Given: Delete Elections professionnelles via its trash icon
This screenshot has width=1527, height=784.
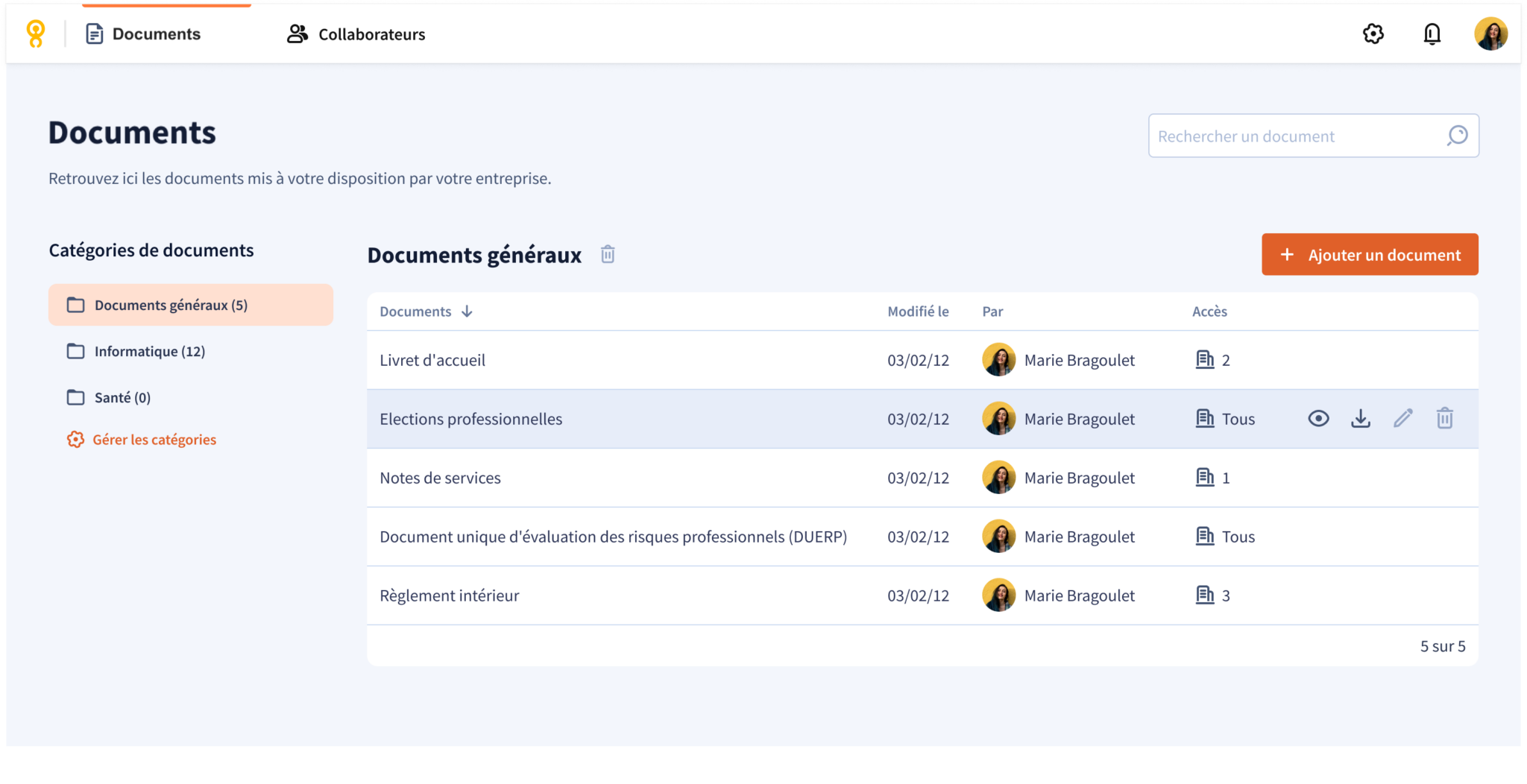Looking at the screenshot, I should (x=1445, y=418).
